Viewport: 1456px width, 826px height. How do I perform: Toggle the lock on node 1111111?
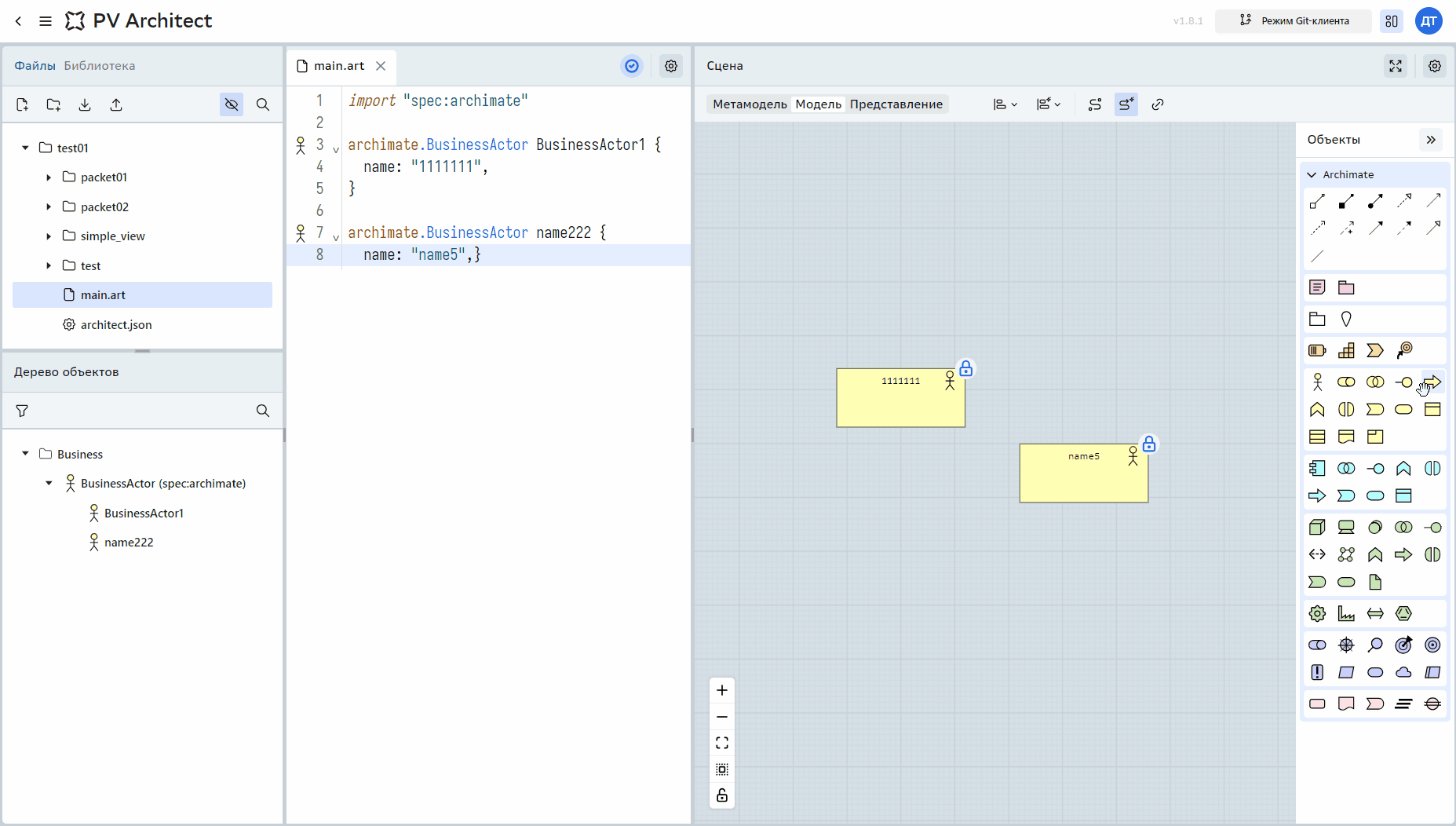[966, 369]
